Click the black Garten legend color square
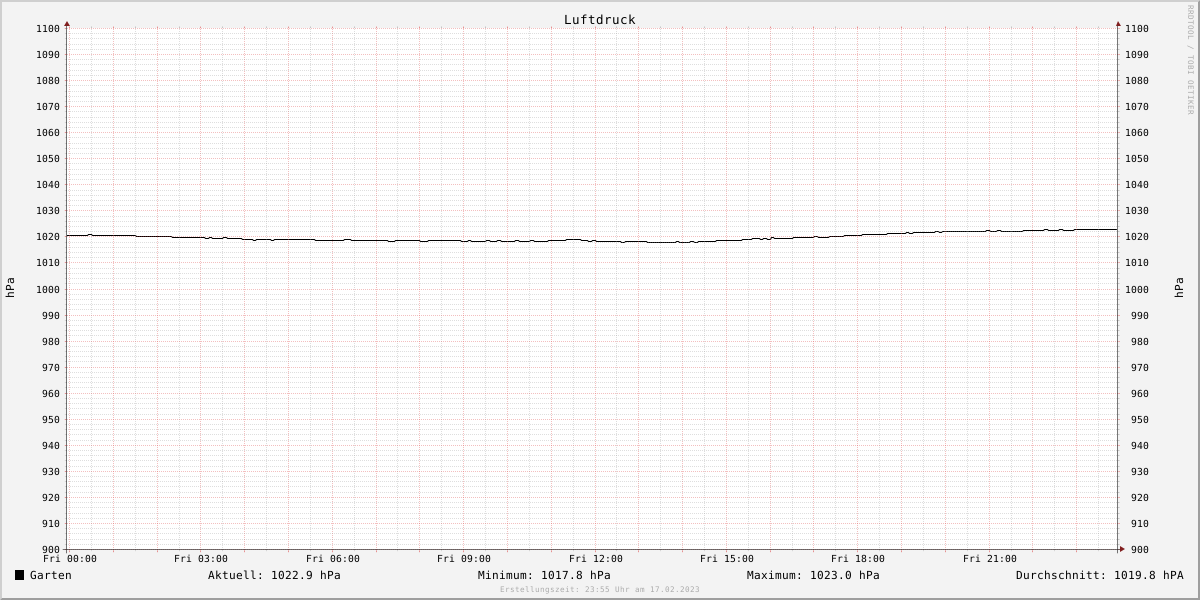Screen dimensions: 1200x600 tap(20, 575)
